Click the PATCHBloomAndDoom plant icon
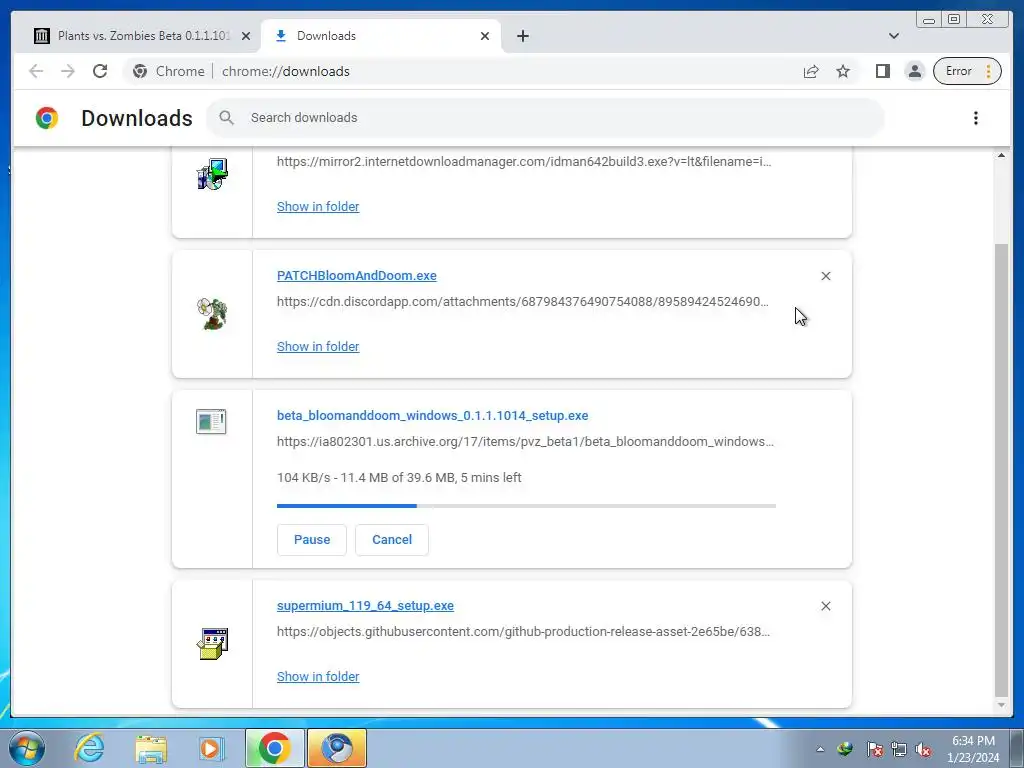Viewport: 1024px width, 768px height. pos(212,314)
